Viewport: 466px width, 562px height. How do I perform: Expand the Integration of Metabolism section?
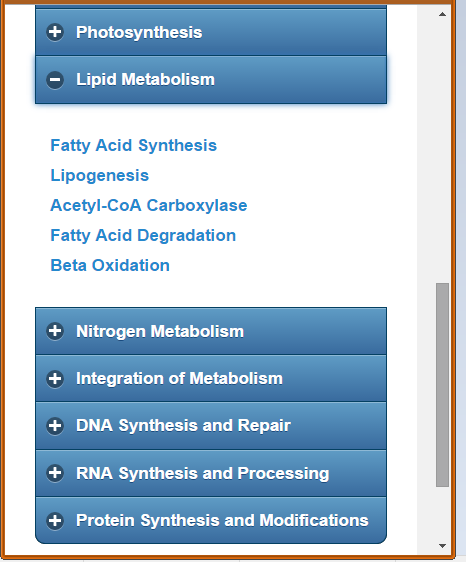tap(211, 378)
